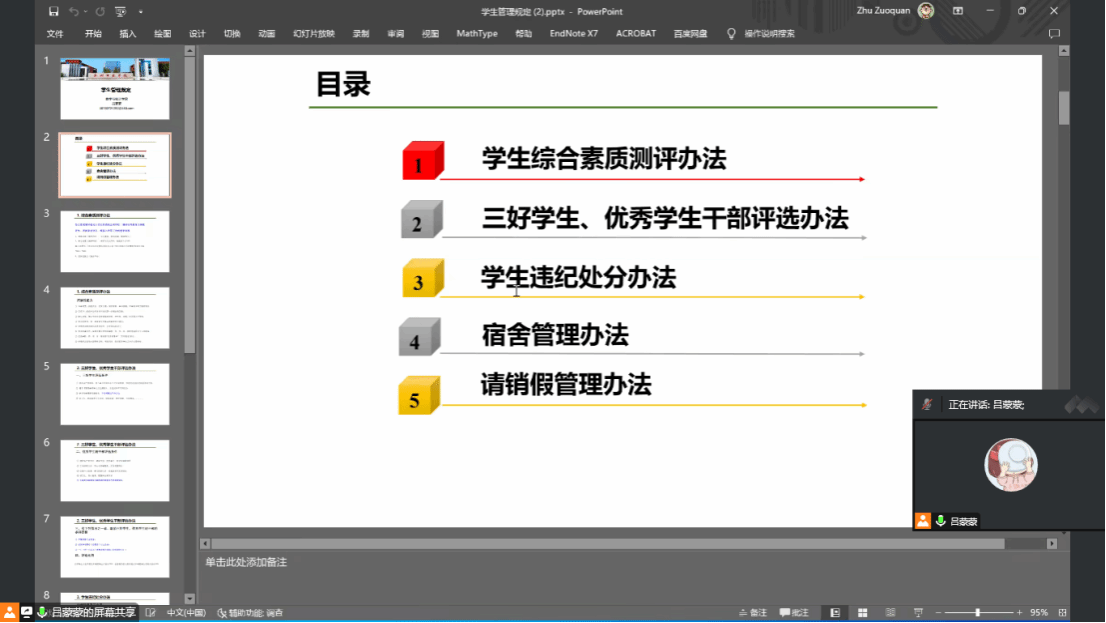Switch to the 幻灯片放映 tab

313,33
